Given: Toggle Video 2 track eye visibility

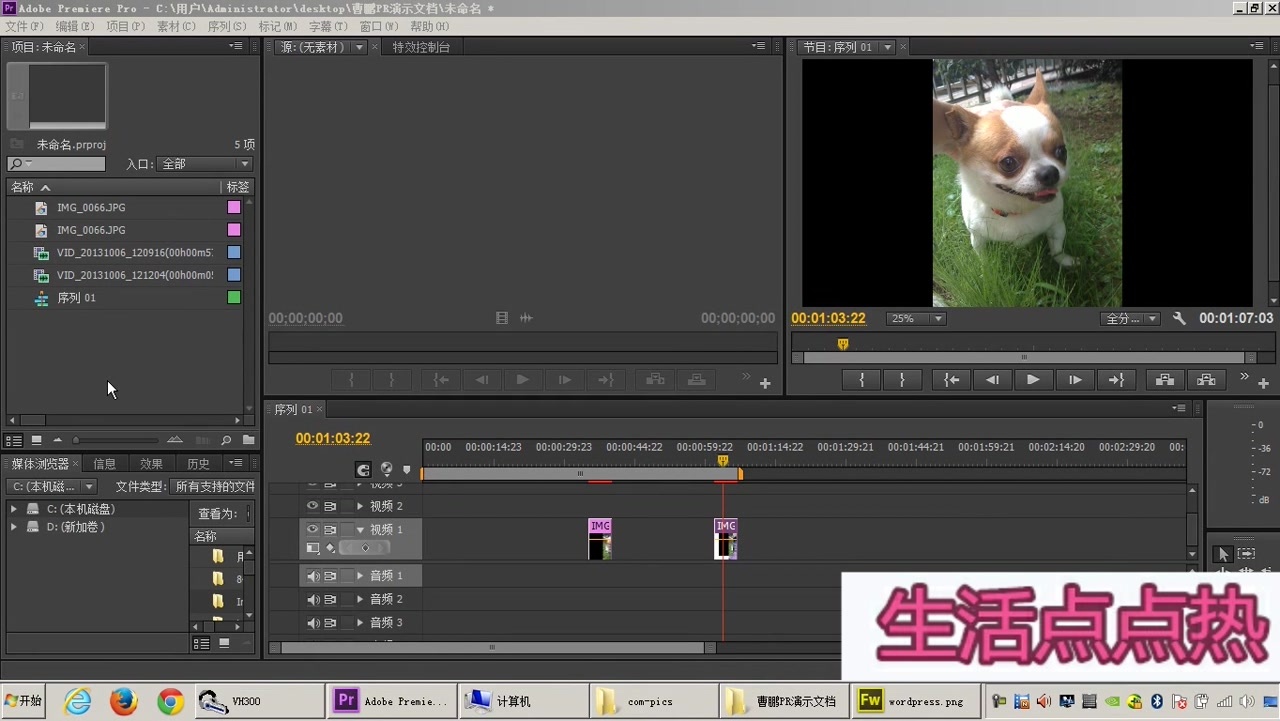Looking at the screenshot, I should click(312, 507).
